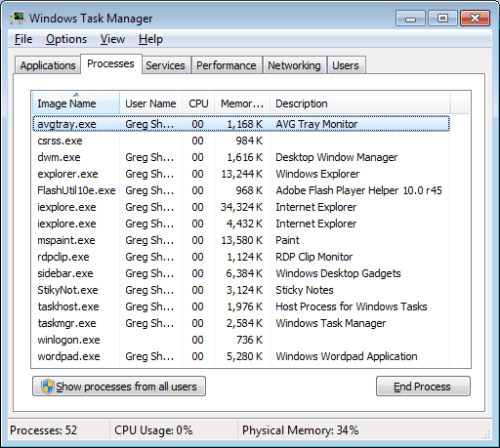Sort processes by CPU column header

click(x=199, y=103)
